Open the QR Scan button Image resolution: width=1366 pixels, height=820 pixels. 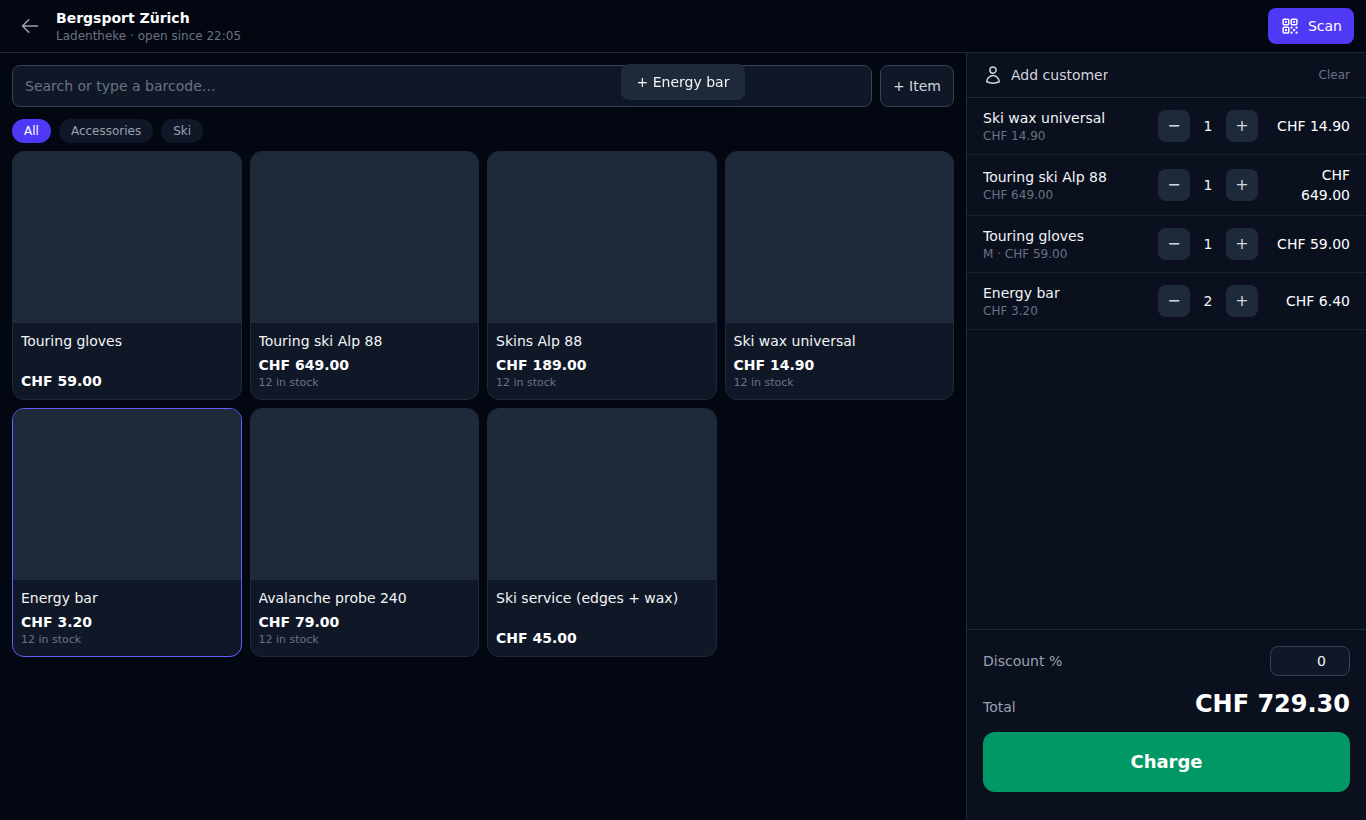(1311, 26)
